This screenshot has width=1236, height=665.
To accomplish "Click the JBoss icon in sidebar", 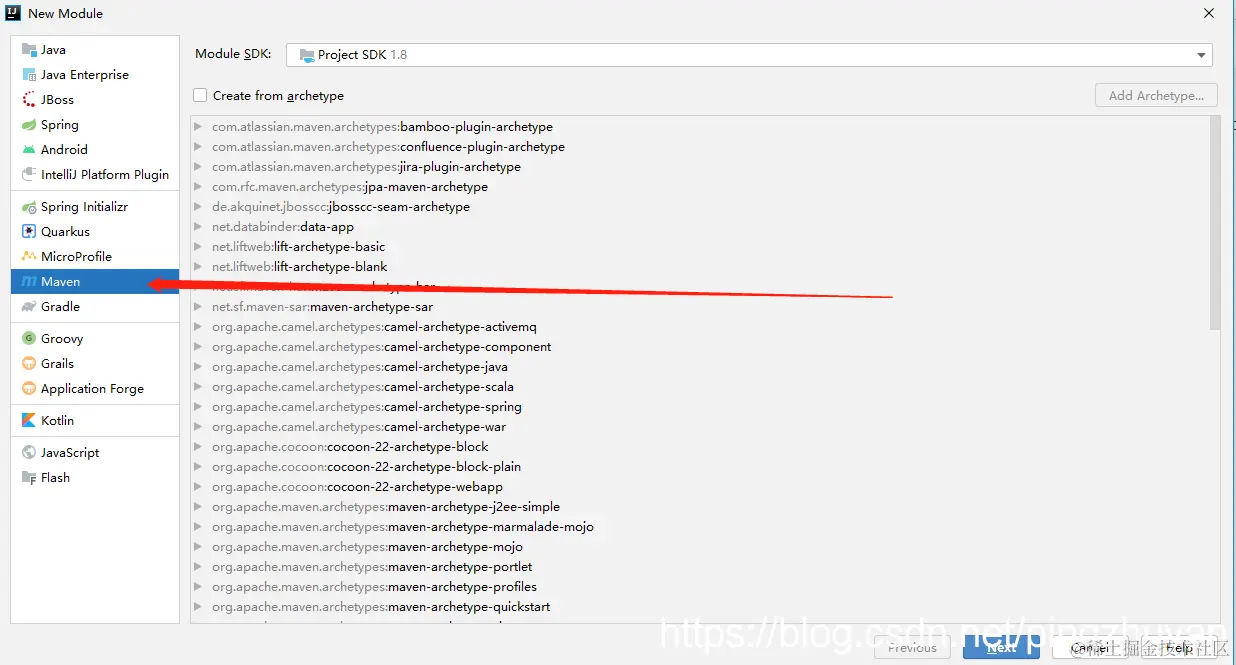I will tap(29, 100).
